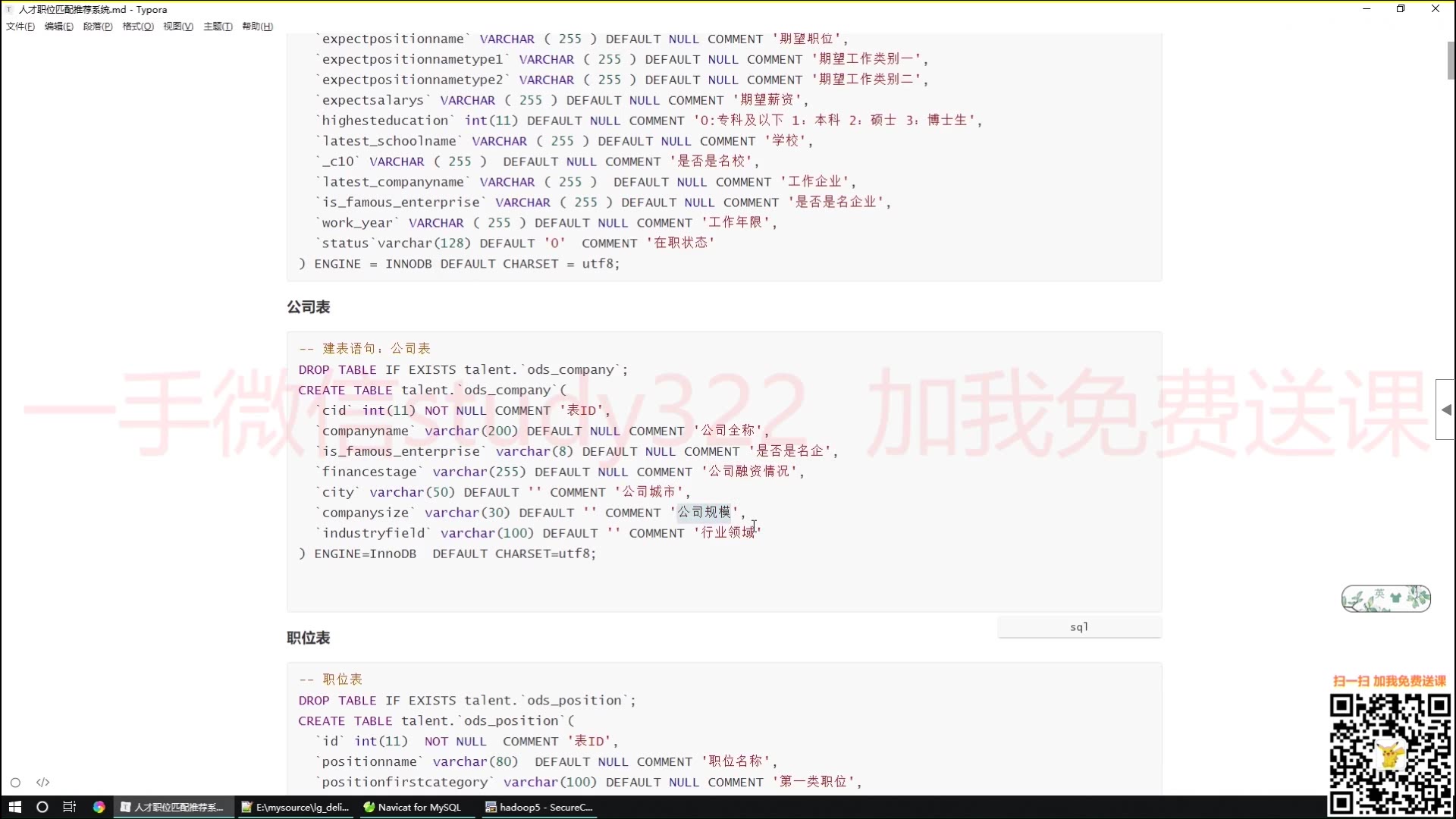
Task: Switch to the Typora taskbar window
Action: (173, 807)
